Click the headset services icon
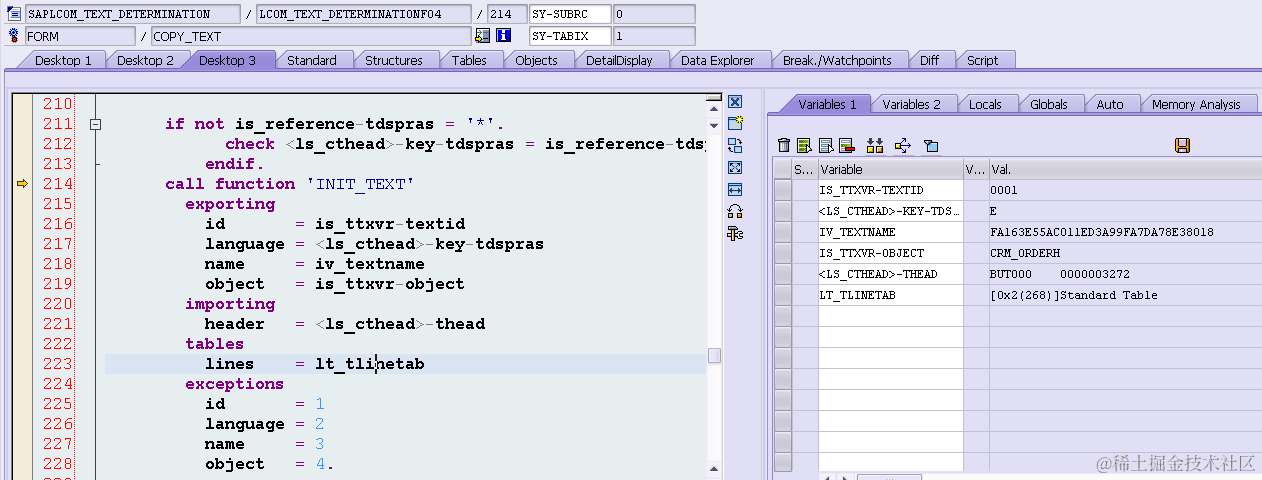This screenshot has height=480, width=1262. pos(735,212)
